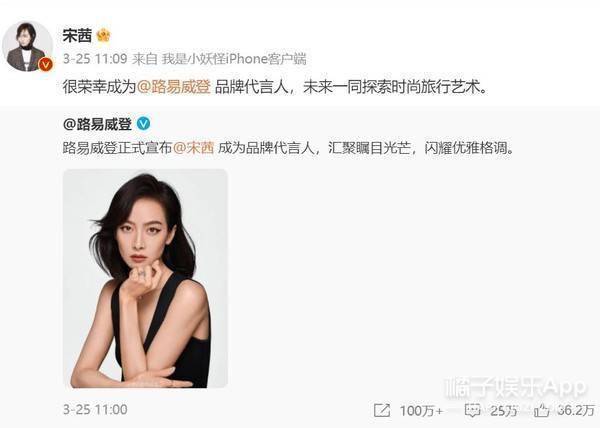Screen dimensions: 600x428
Task: Click the repost share icon
Action: click(x=382, y=411)
